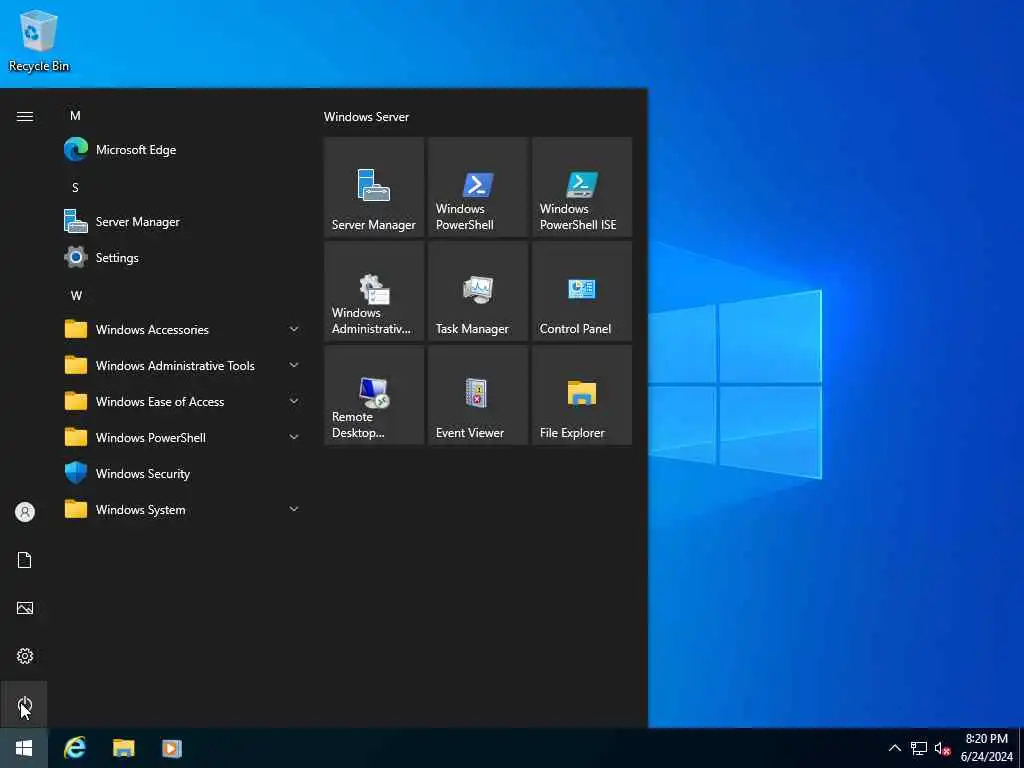Viewport: 1024px width, 768px height.
Task: Click the Show desktop strip beside the clock
Action: coord(1021,748)
